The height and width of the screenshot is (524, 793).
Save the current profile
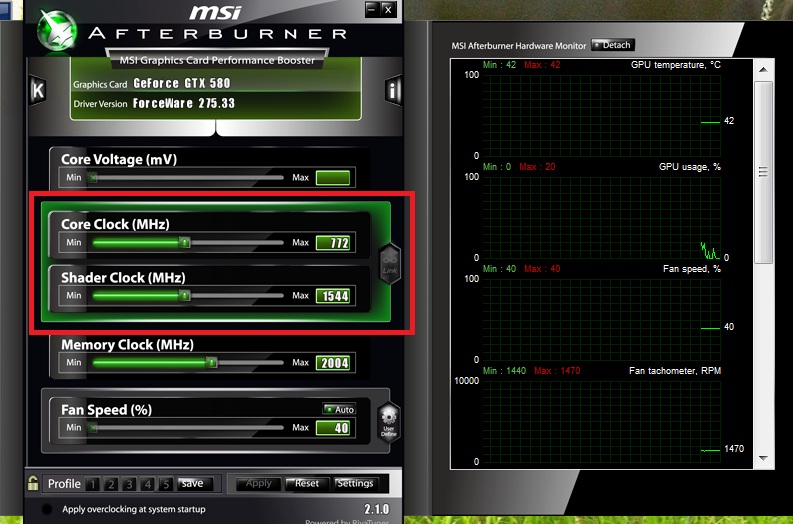[193, 484]
